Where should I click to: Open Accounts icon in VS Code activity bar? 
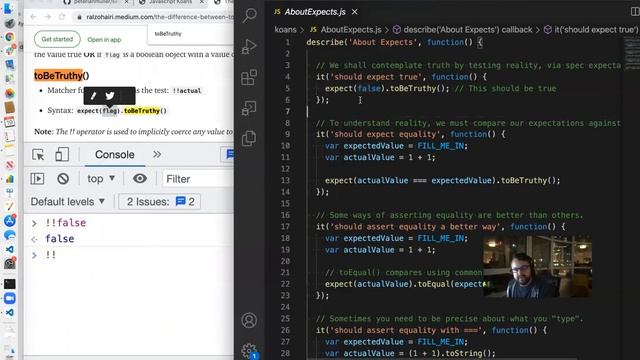pyautogui.click(x=249, y=320)
